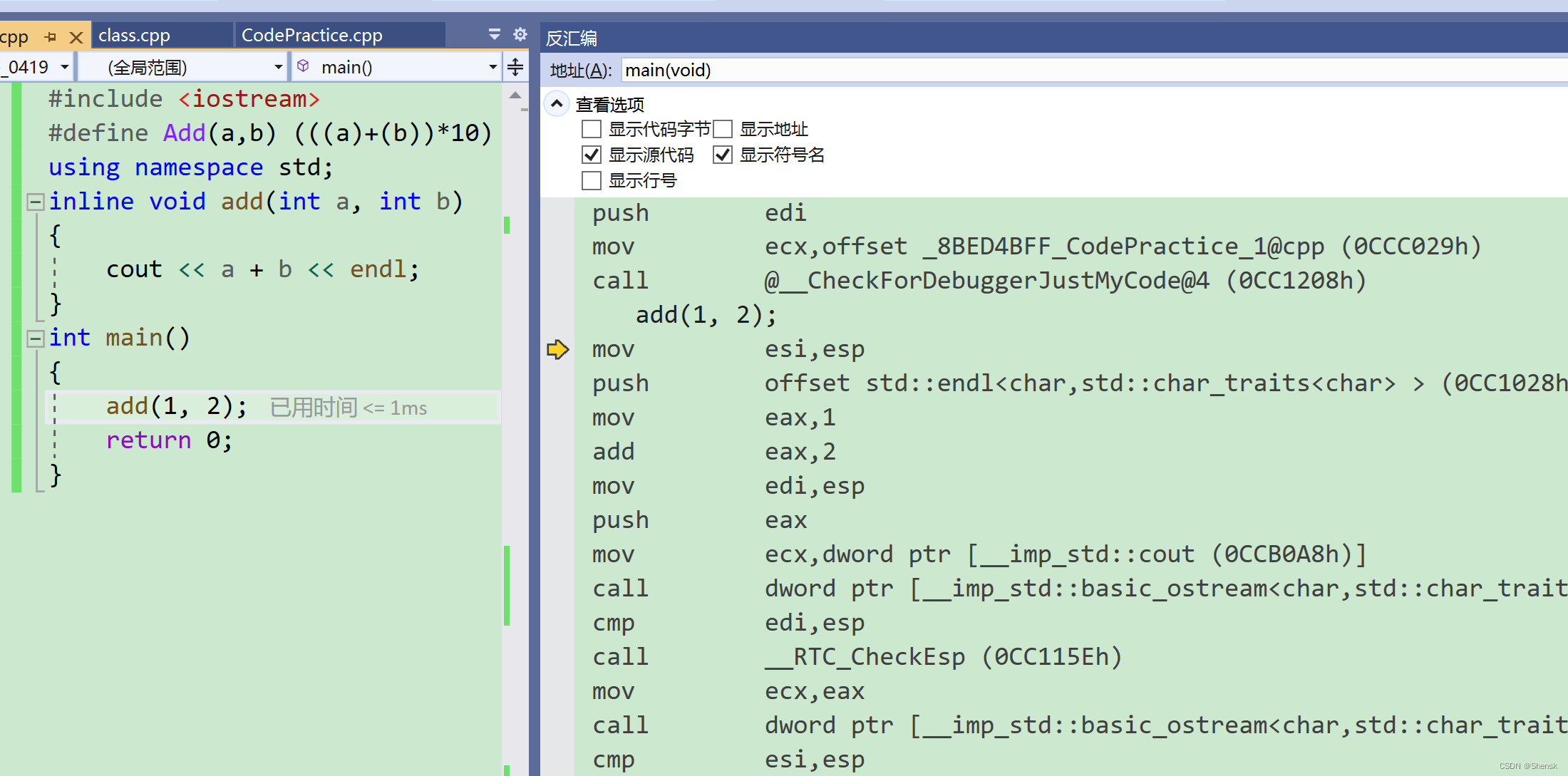Collapse the 查看选项 section
The width and height of the screenshot is (1568, 776).
click(x=557, y=104)
